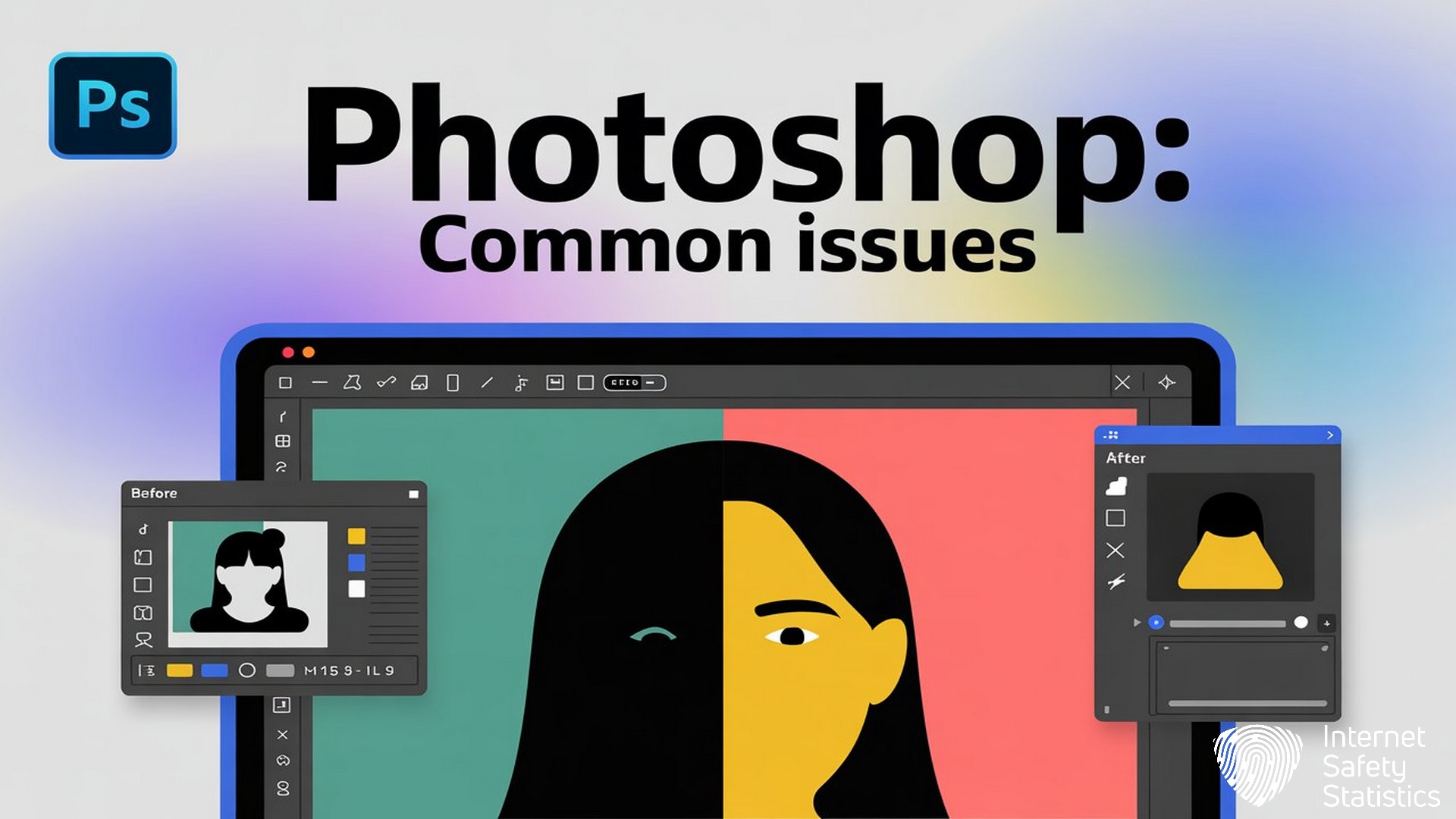This screenshot has height=819, width=1456.
Task: Select the stamp-shaped tool in the Before panel
Action: pyautogui.click(x=143, y=640)
